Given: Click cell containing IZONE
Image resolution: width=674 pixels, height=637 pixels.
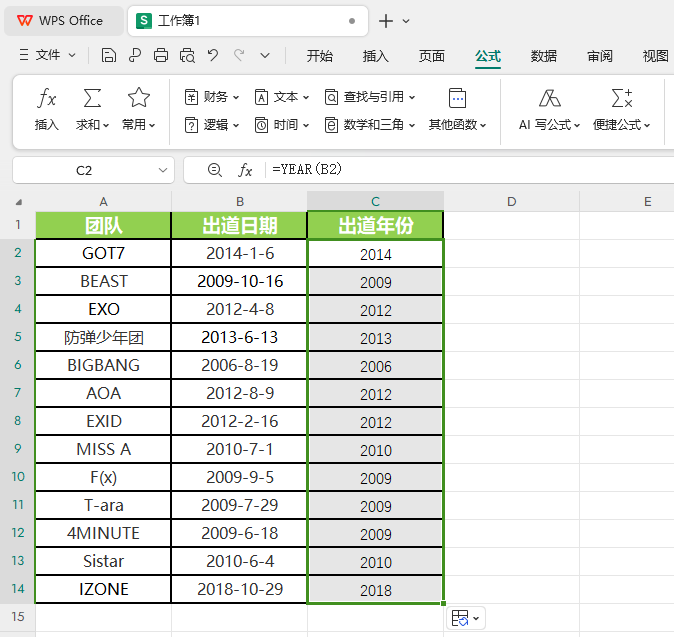Looking at the screenshot, I should click(x=103, y=589).
